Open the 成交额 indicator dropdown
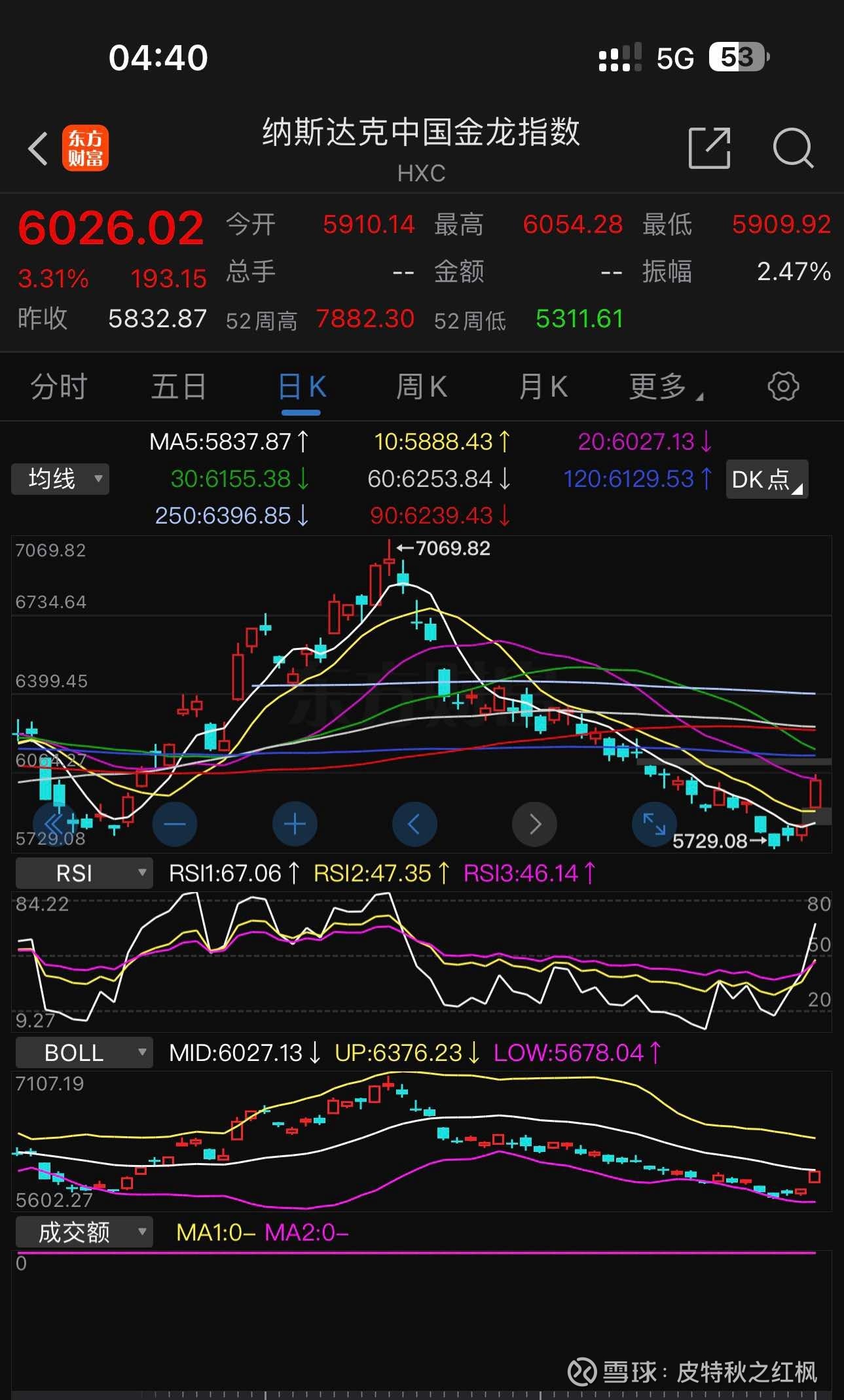This screenshot has height=1400, width=844. coord(84,1232)
